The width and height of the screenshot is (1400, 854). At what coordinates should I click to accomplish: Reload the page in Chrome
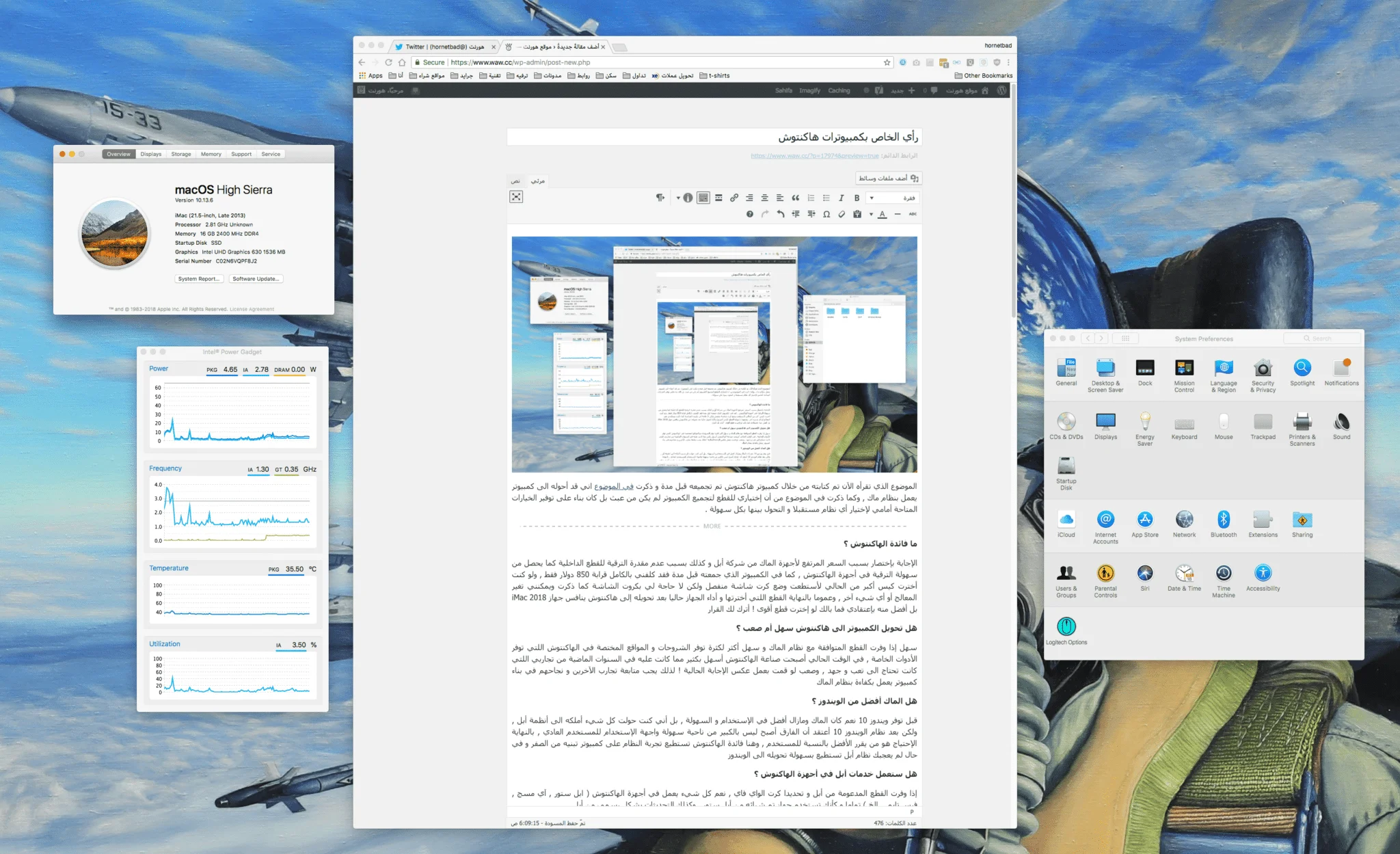(388, 62)
